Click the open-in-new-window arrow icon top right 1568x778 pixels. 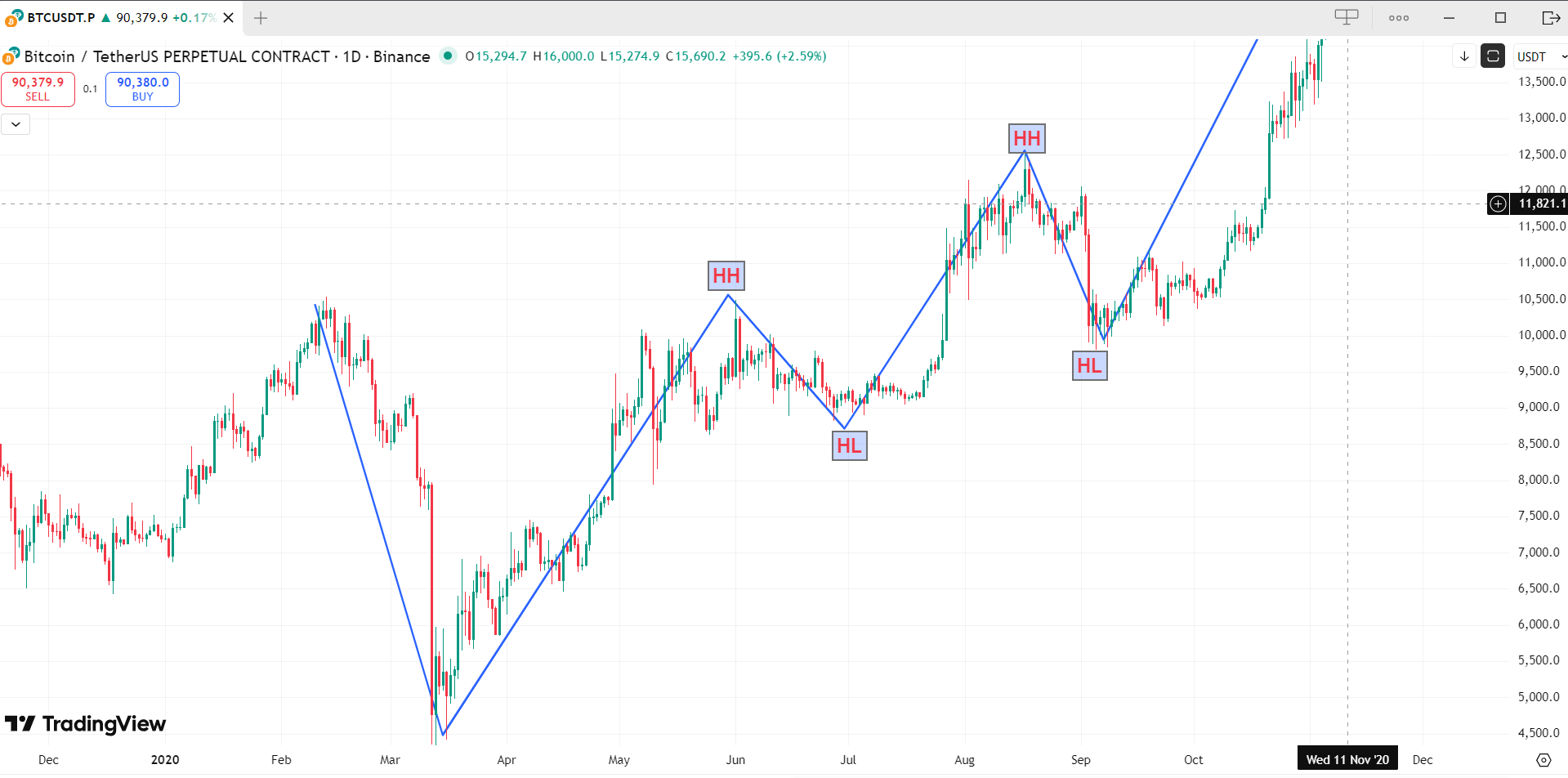point(1551,17)
